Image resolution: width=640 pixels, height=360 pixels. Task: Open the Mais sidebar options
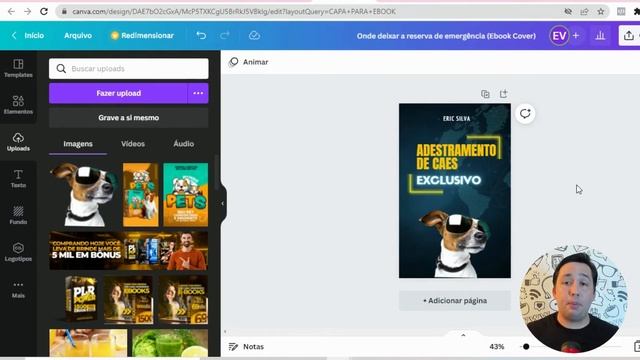pyautogui.click(x=18, y=289)
